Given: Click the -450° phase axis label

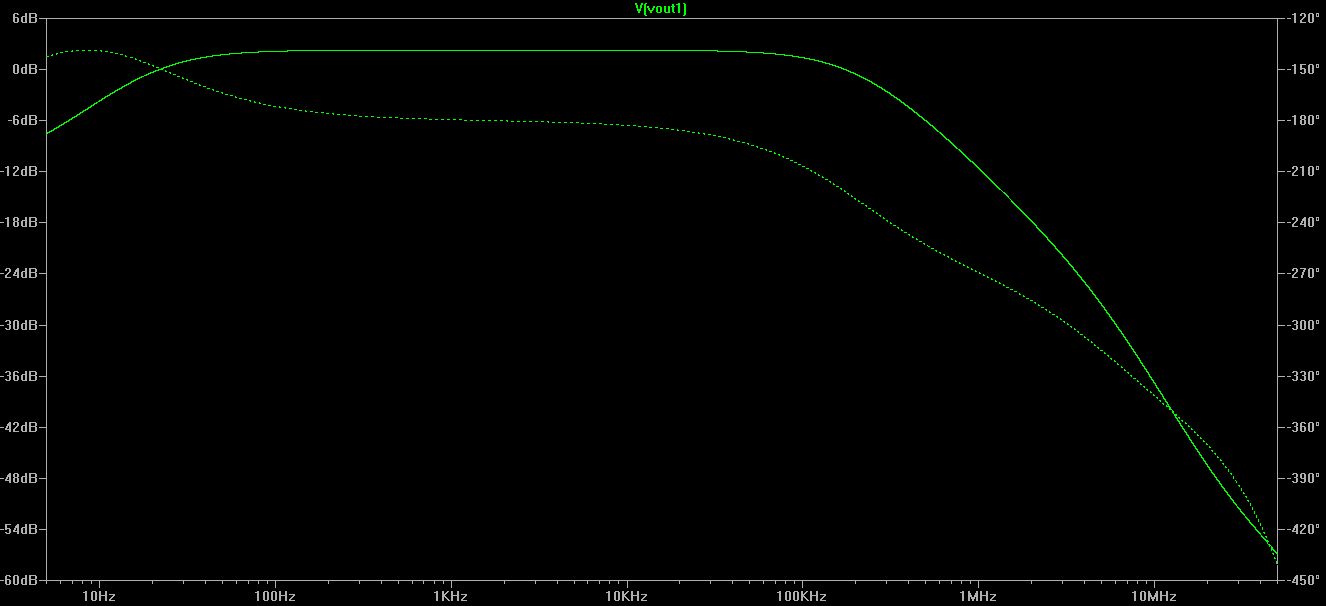Looking at the screenshot, I should 1302,580.
